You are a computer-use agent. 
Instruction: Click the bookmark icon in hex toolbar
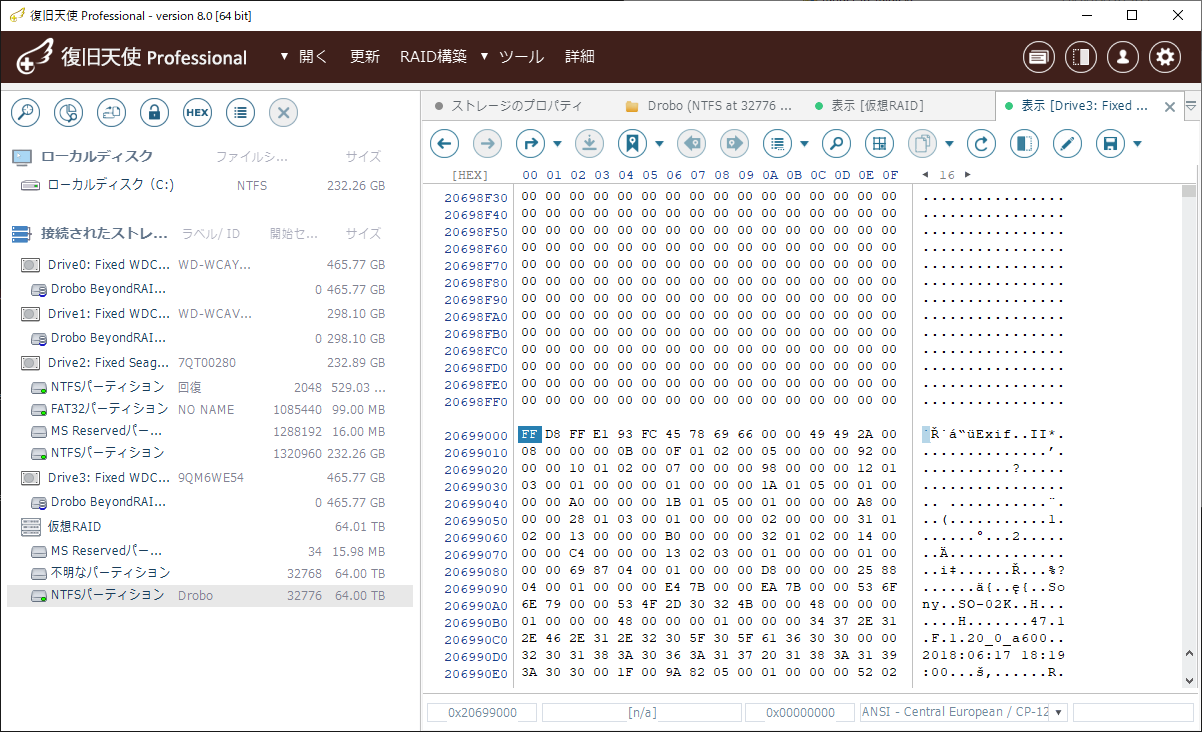pos(632,144)
